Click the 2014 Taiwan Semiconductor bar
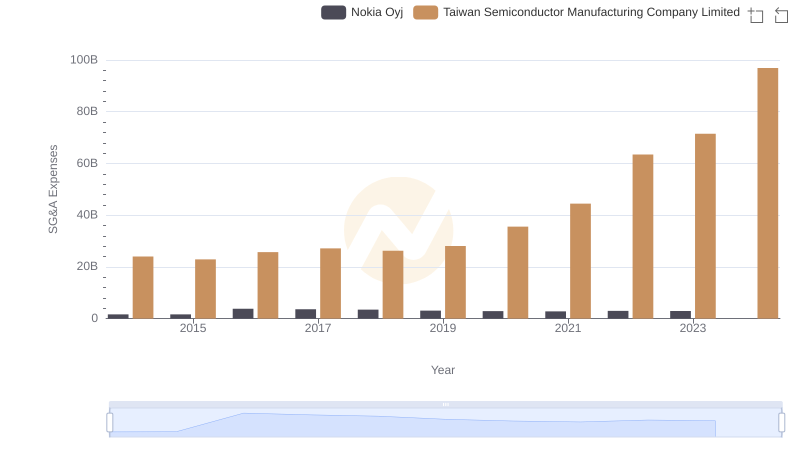Viewport: 800px width, 461px height. pyautogui.click(x=143, y=288)
